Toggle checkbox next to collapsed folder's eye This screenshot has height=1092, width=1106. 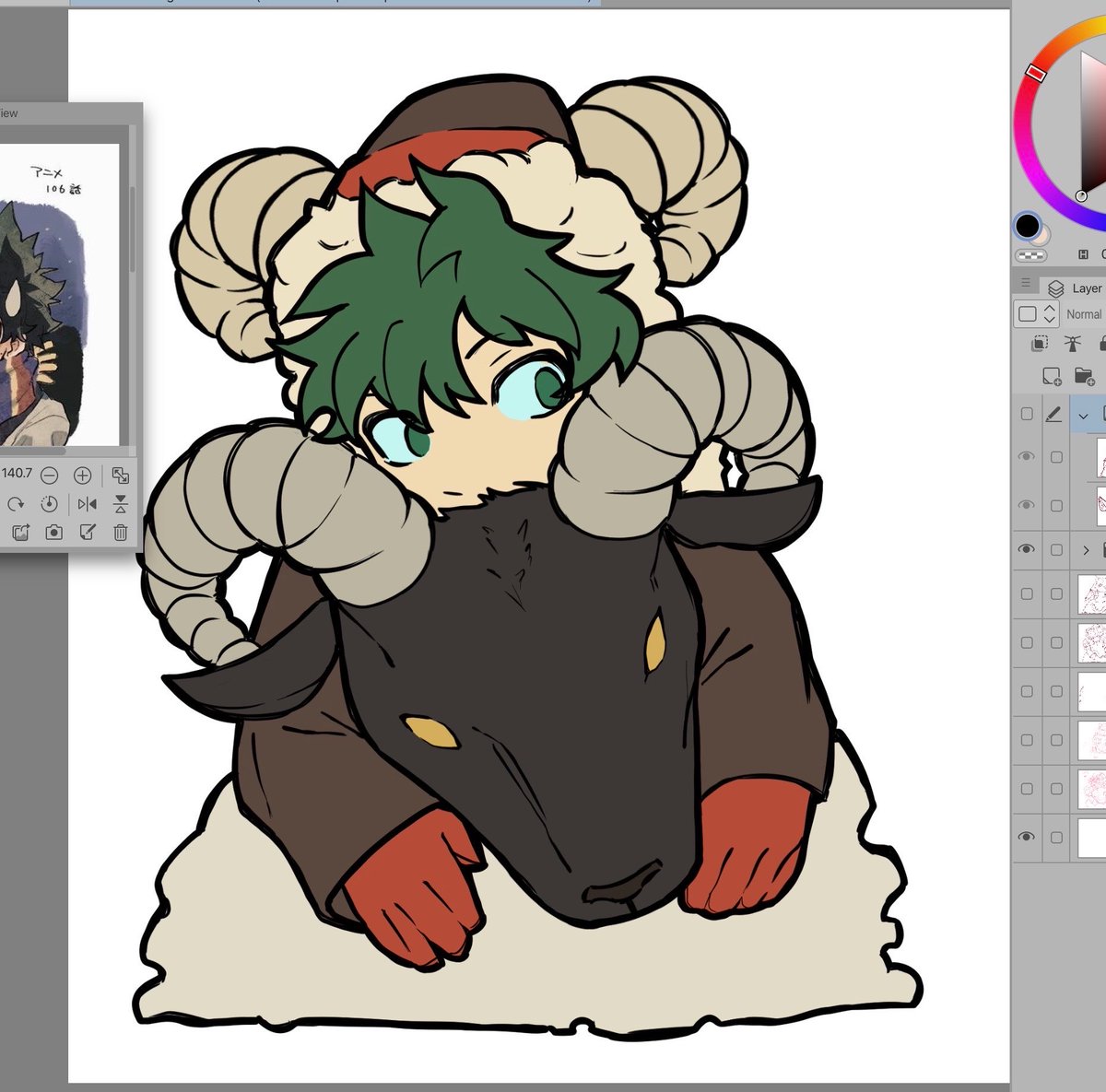(1056, 550)
